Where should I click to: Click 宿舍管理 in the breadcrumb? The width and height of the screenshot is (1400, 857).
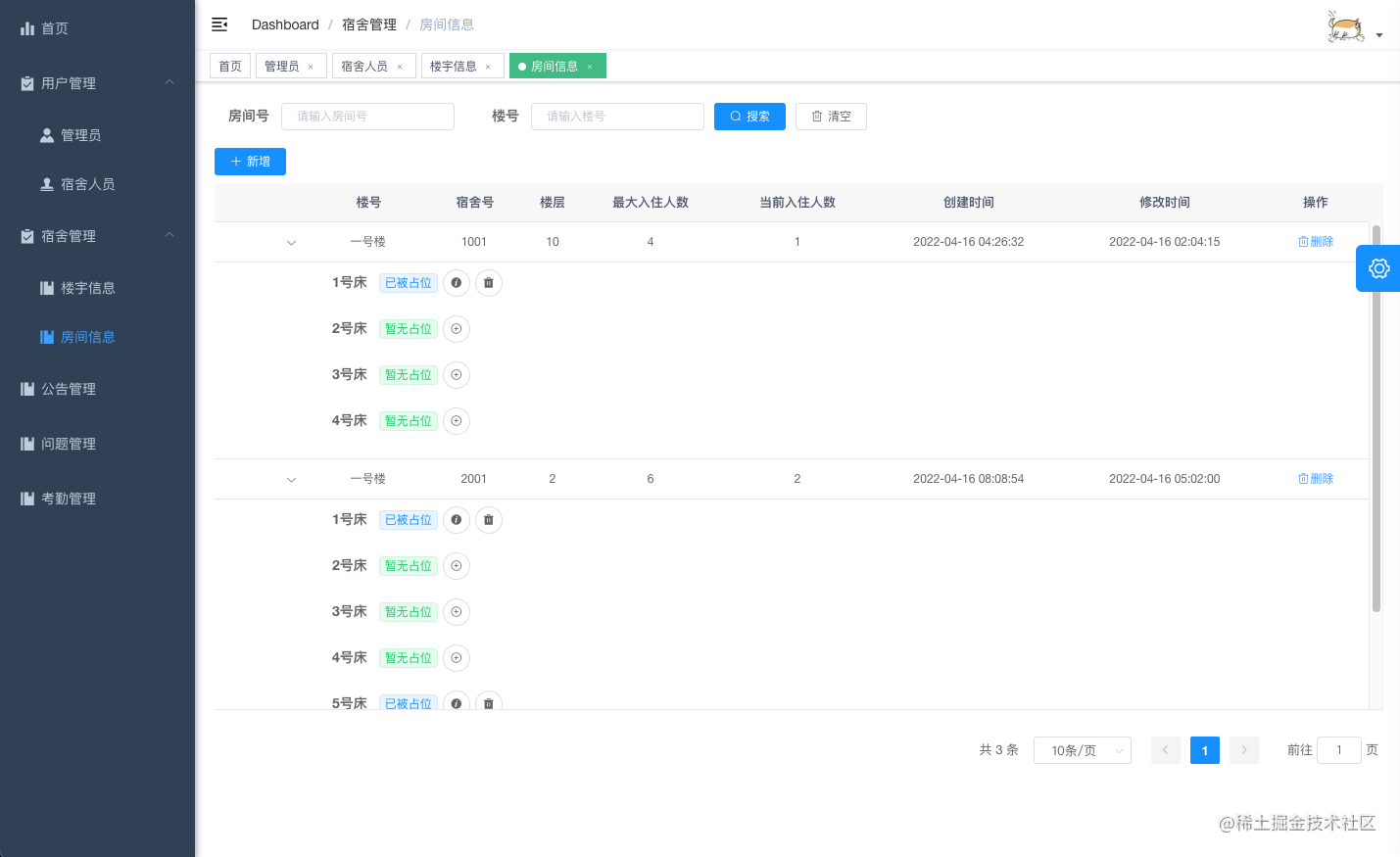point(369,24)
